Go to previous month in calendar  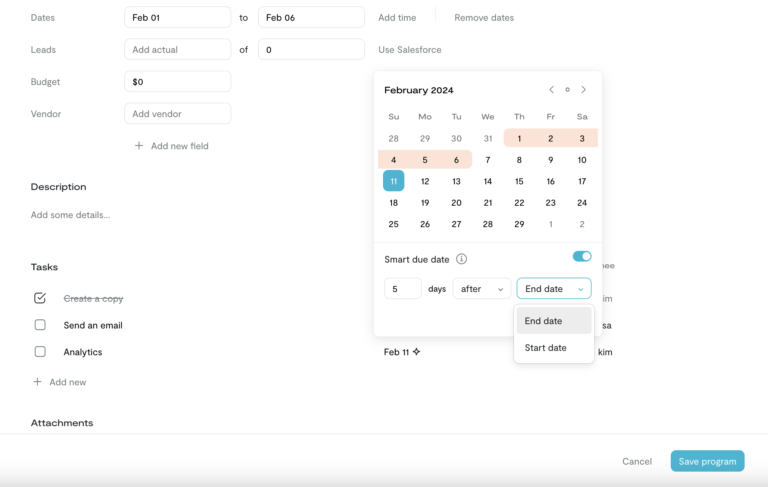(551, 90)
